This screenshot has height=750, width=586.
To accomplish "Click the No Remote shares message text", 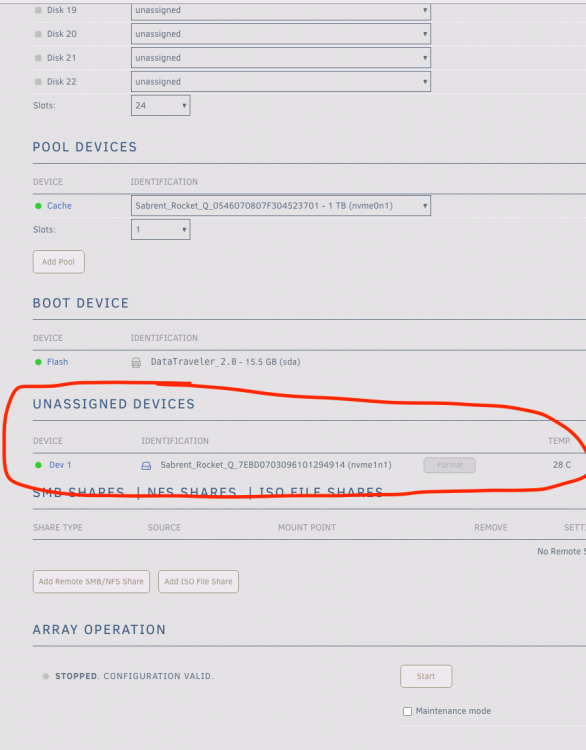I will (x=561, y=551).
